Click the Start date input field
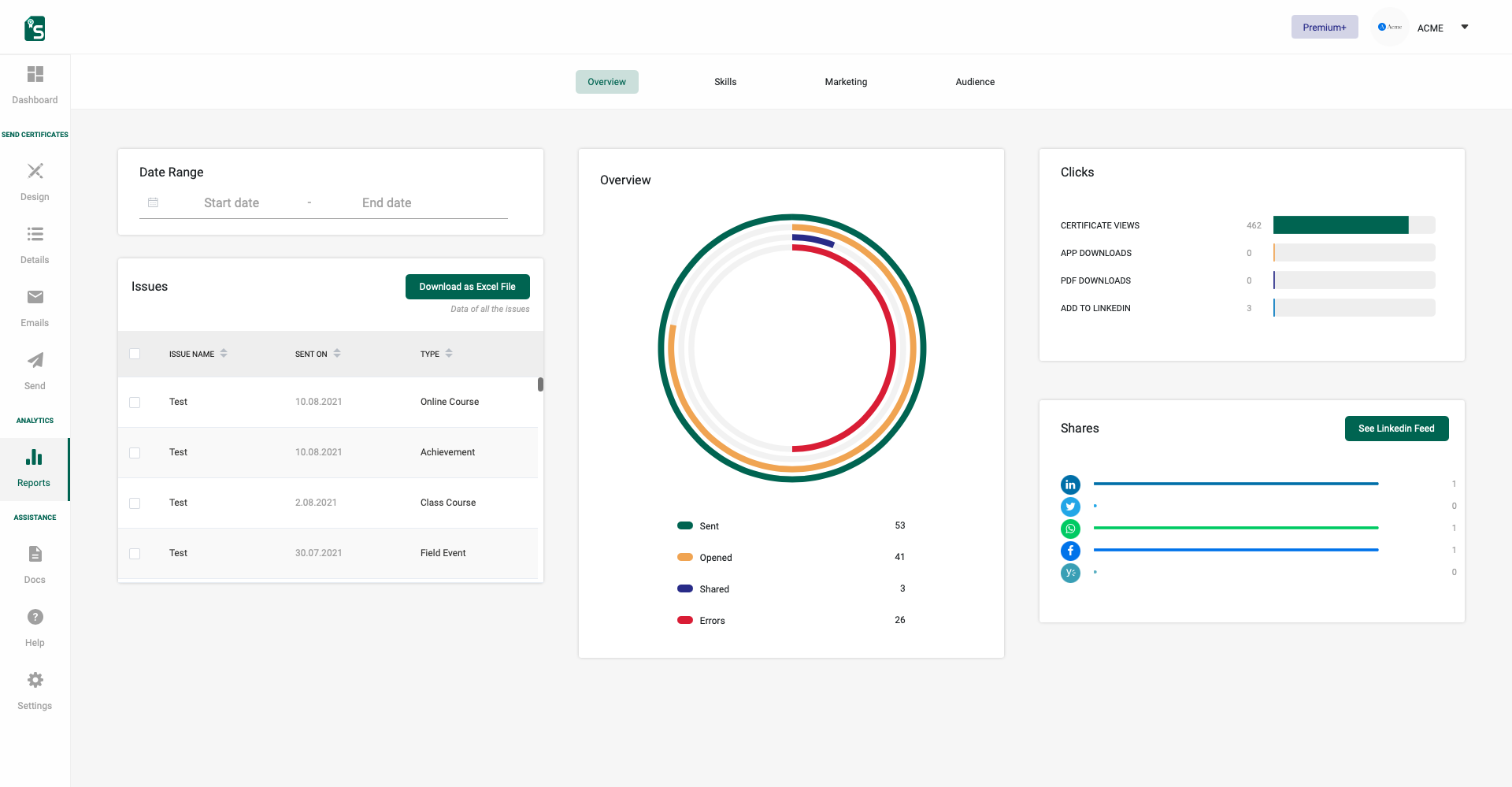Viewport: 1512px width, 787px height. coord(232,203)
